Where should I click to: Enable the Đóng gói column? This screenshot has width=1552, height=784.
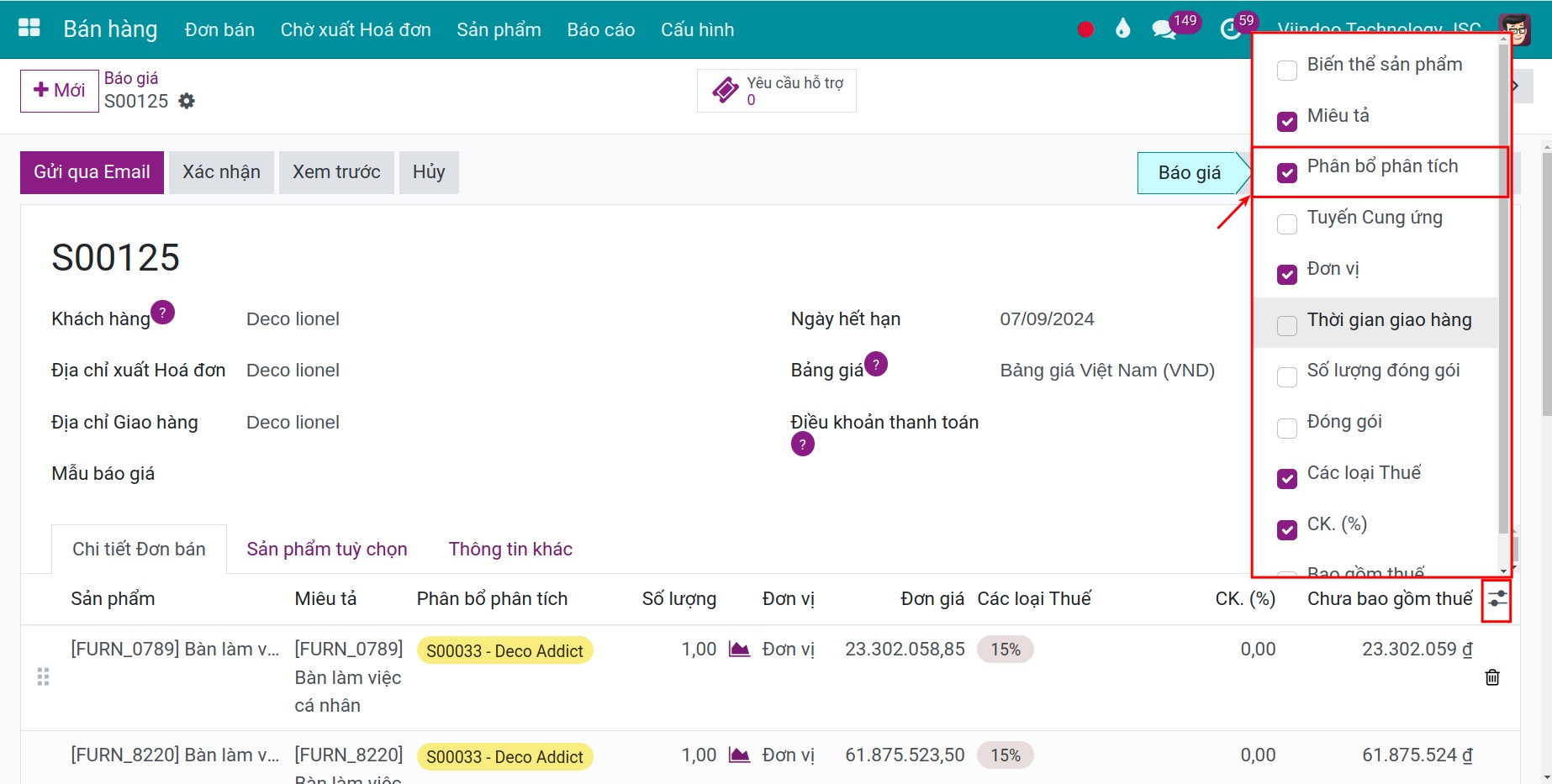click(x=1287, y=428)
